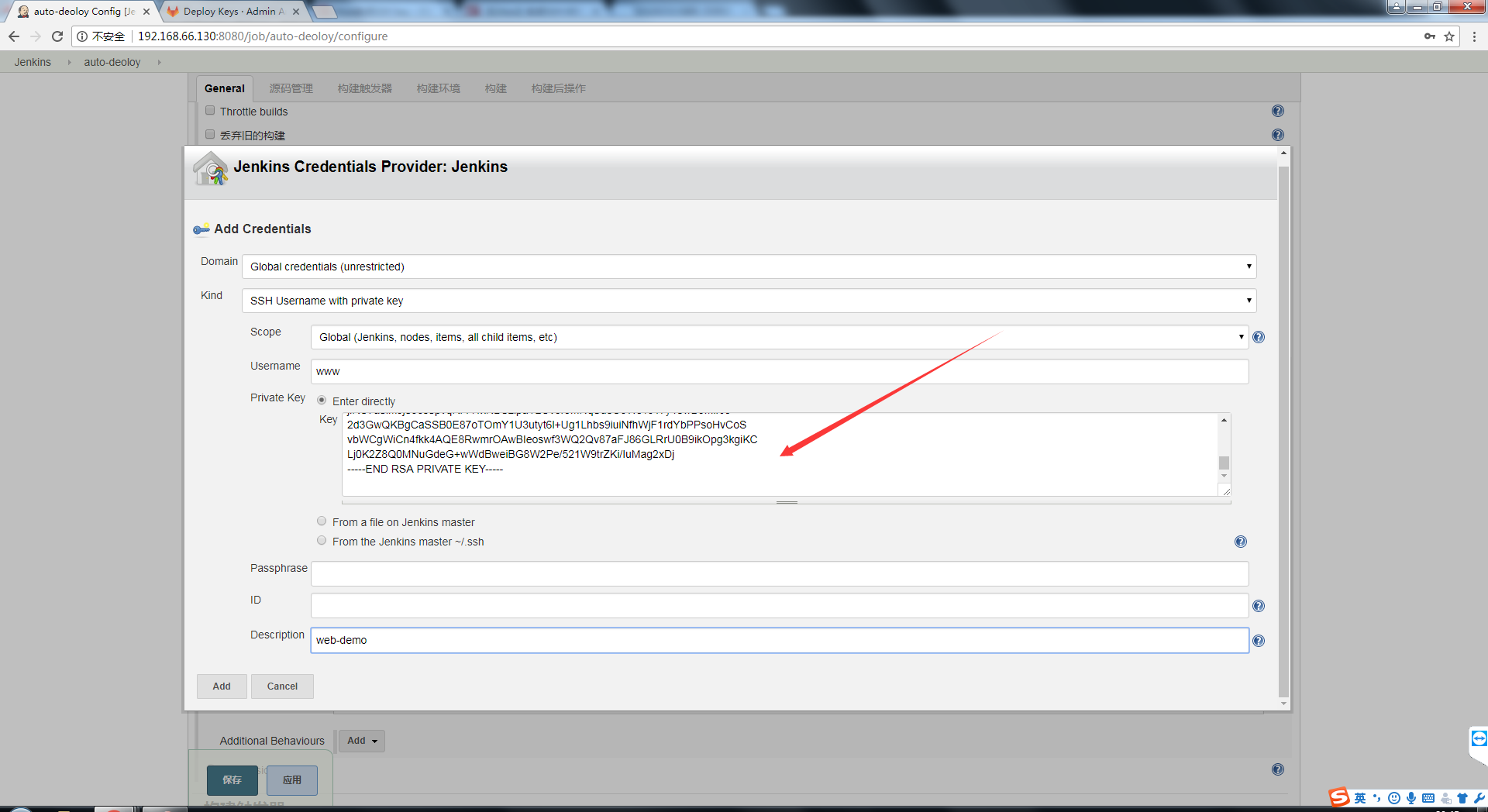Choose From a file on Jenkins master
This screenshot has width=1488, height=812.
pos(322,521)
